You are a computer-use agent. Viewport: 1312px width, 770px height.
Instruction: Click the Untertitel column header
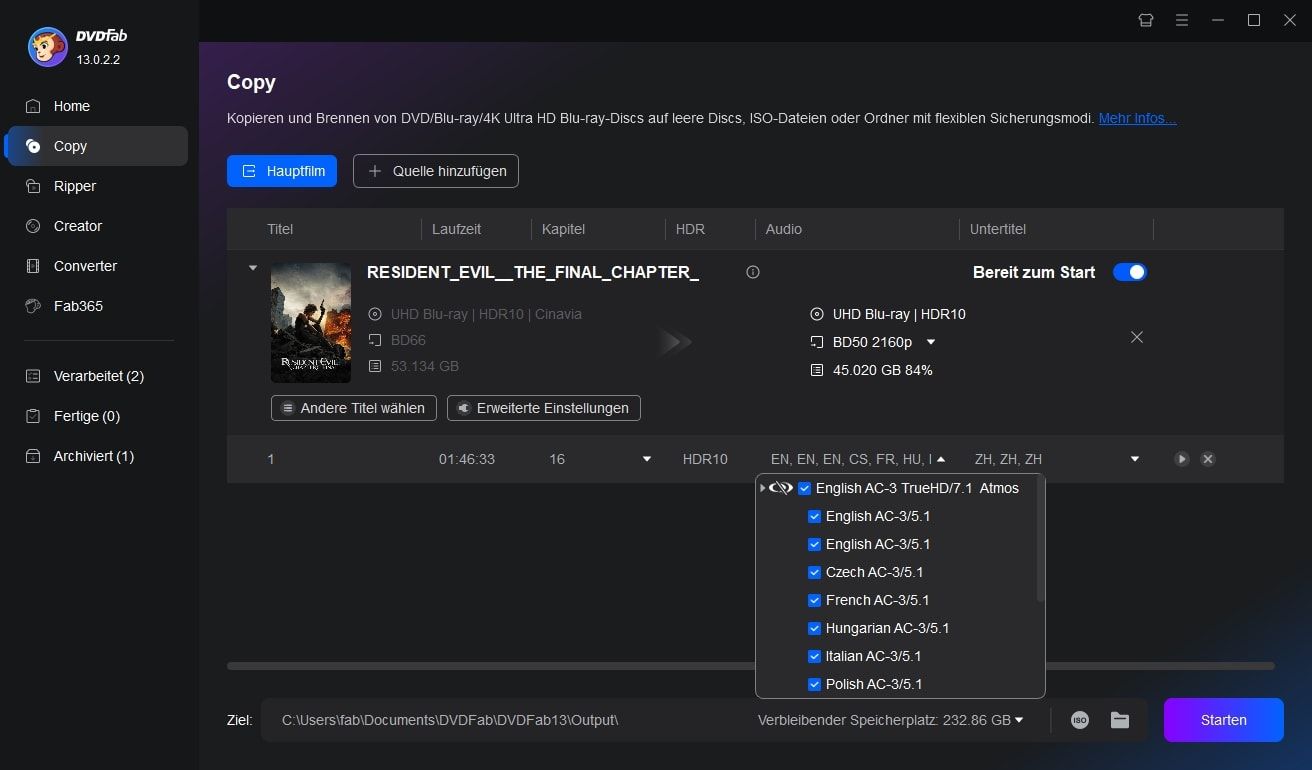(x=998, y=229)
